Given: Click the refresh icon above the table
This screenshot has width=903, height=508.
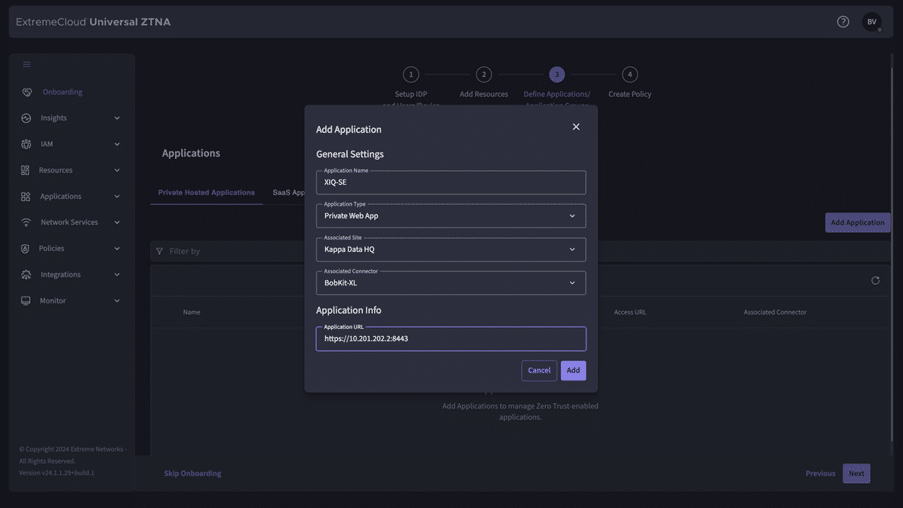Looking at the screenshot, I should [875, 281].
